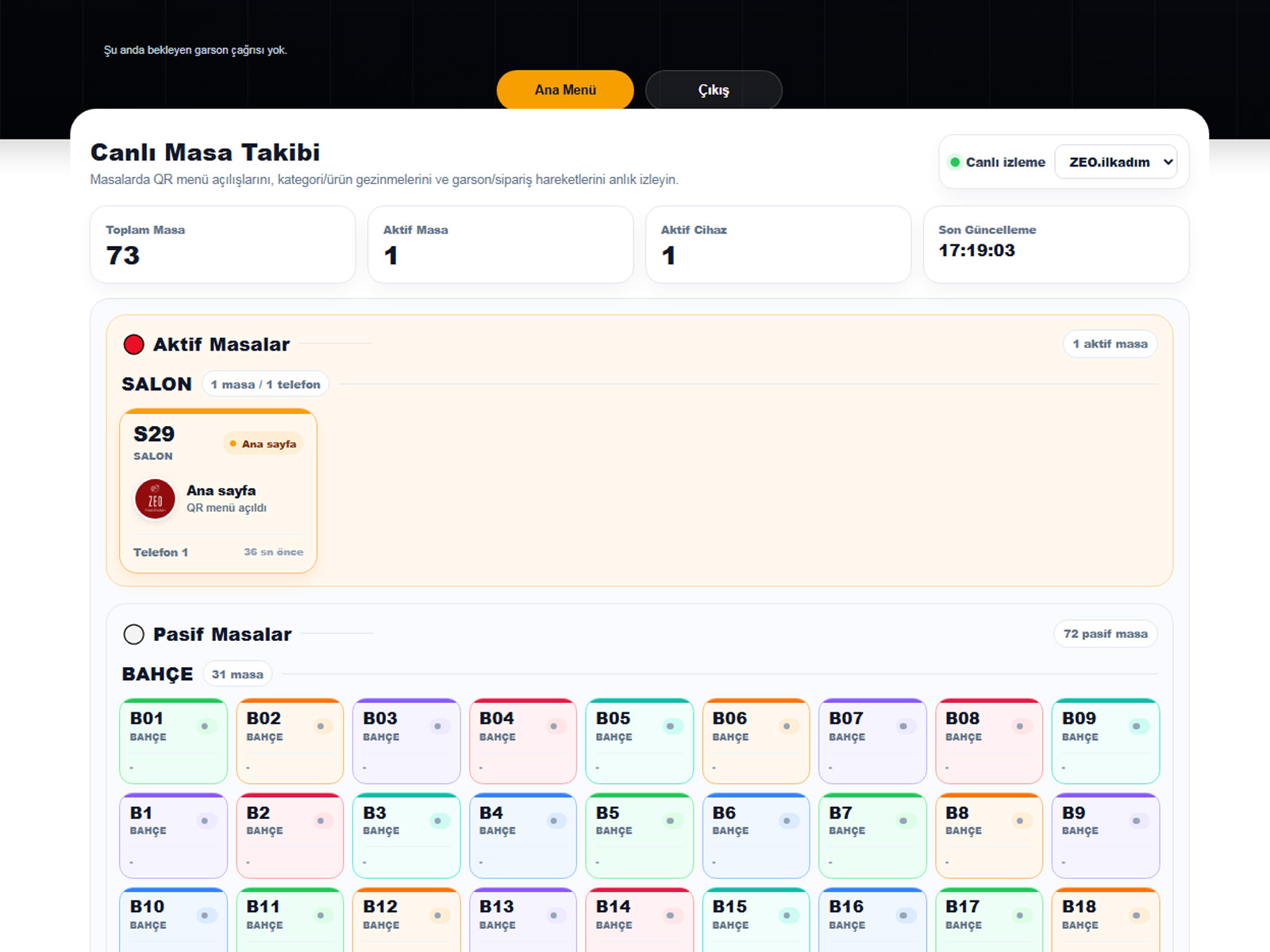Click the '1 aktif masa' count badge
This screenshot has width=1270, height=952.
point(1110,344)
